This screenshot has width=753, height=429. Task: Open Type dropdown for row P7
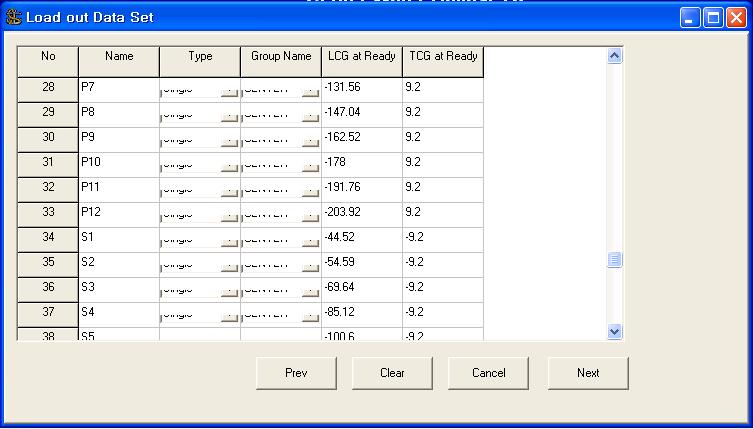(x=230, y=88)
